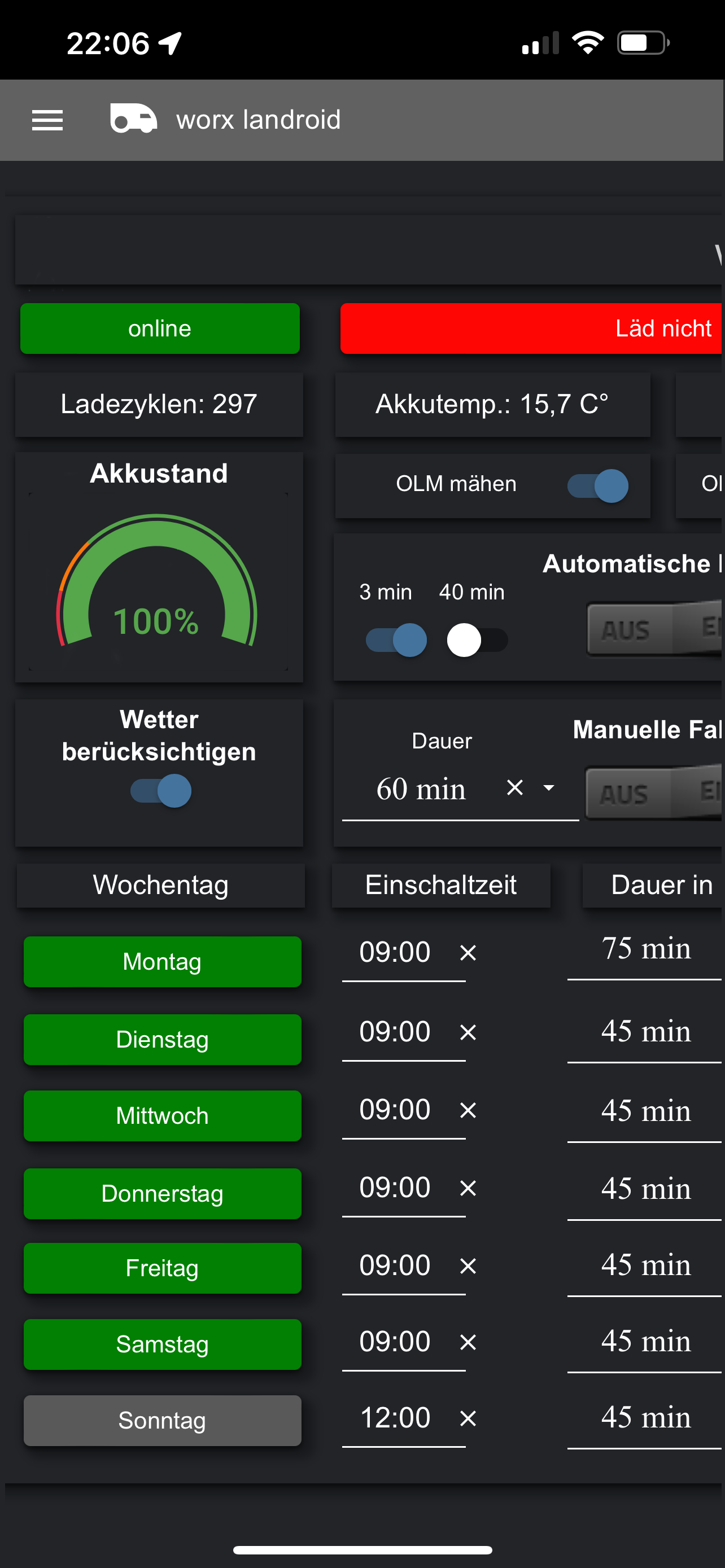
Task: Clear the Sonntag 12:00 time
Action: click(x=468, y=1418)
